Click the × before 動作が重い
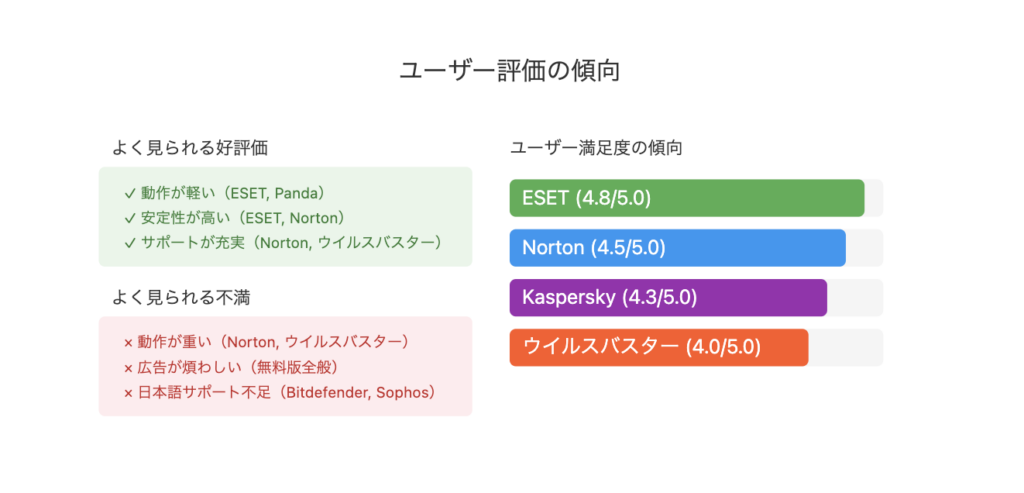This screenshot has height=493, width=1024. pyautogui.click(x=128, y=343)
